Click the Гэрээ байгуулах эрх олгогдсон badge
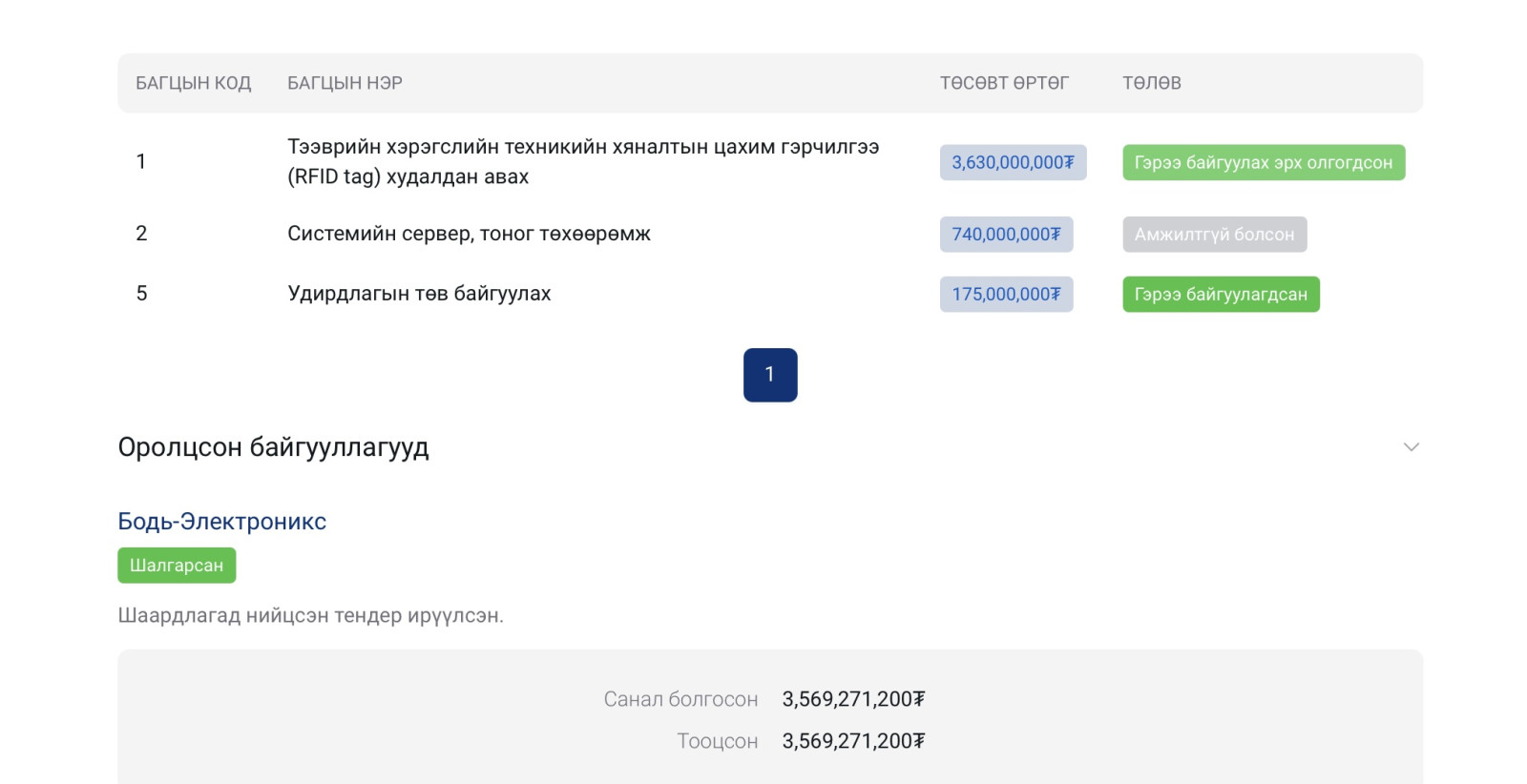 click(1263, 163)
